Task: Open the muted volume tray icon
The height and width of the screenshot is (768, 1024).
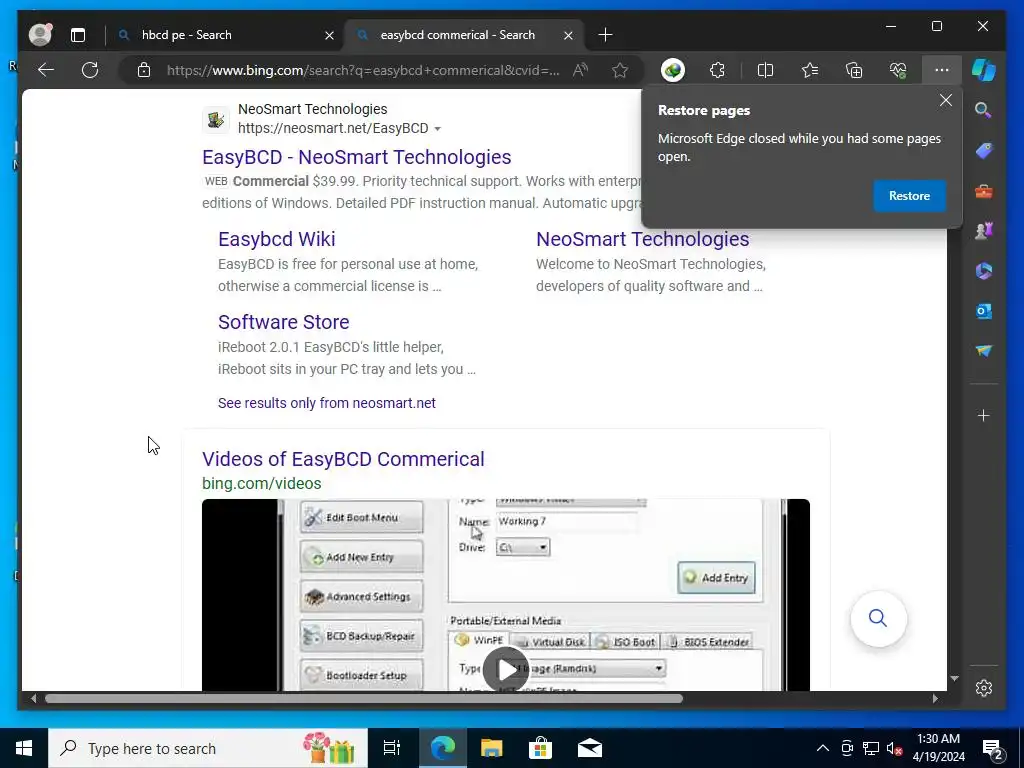Action: tap(894, 748)
